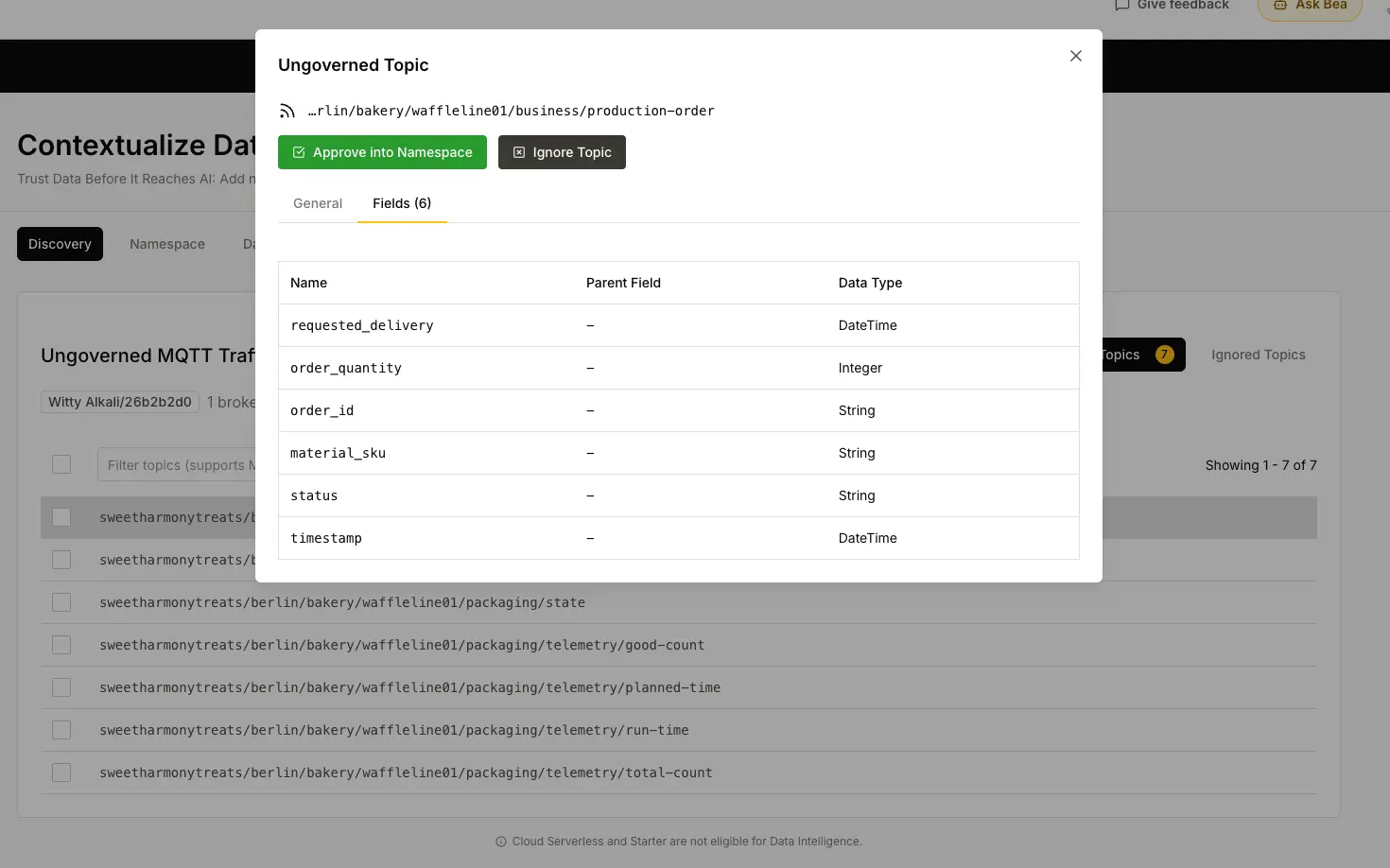The width and height of the screenshot is (1390, 868).
Task: Open the Namespace tab
Action: click(x=167, y=244)
